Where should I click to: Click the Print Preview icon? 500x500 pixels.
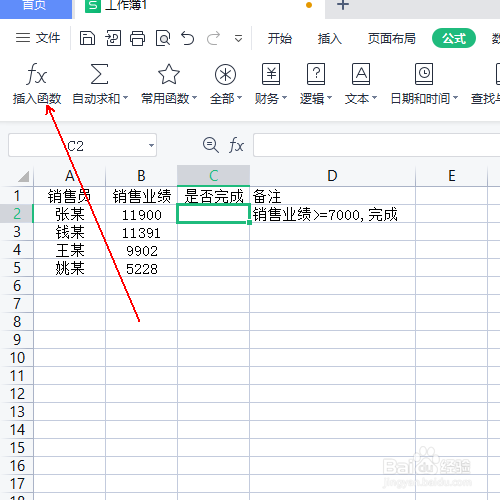tap(163, 38)
